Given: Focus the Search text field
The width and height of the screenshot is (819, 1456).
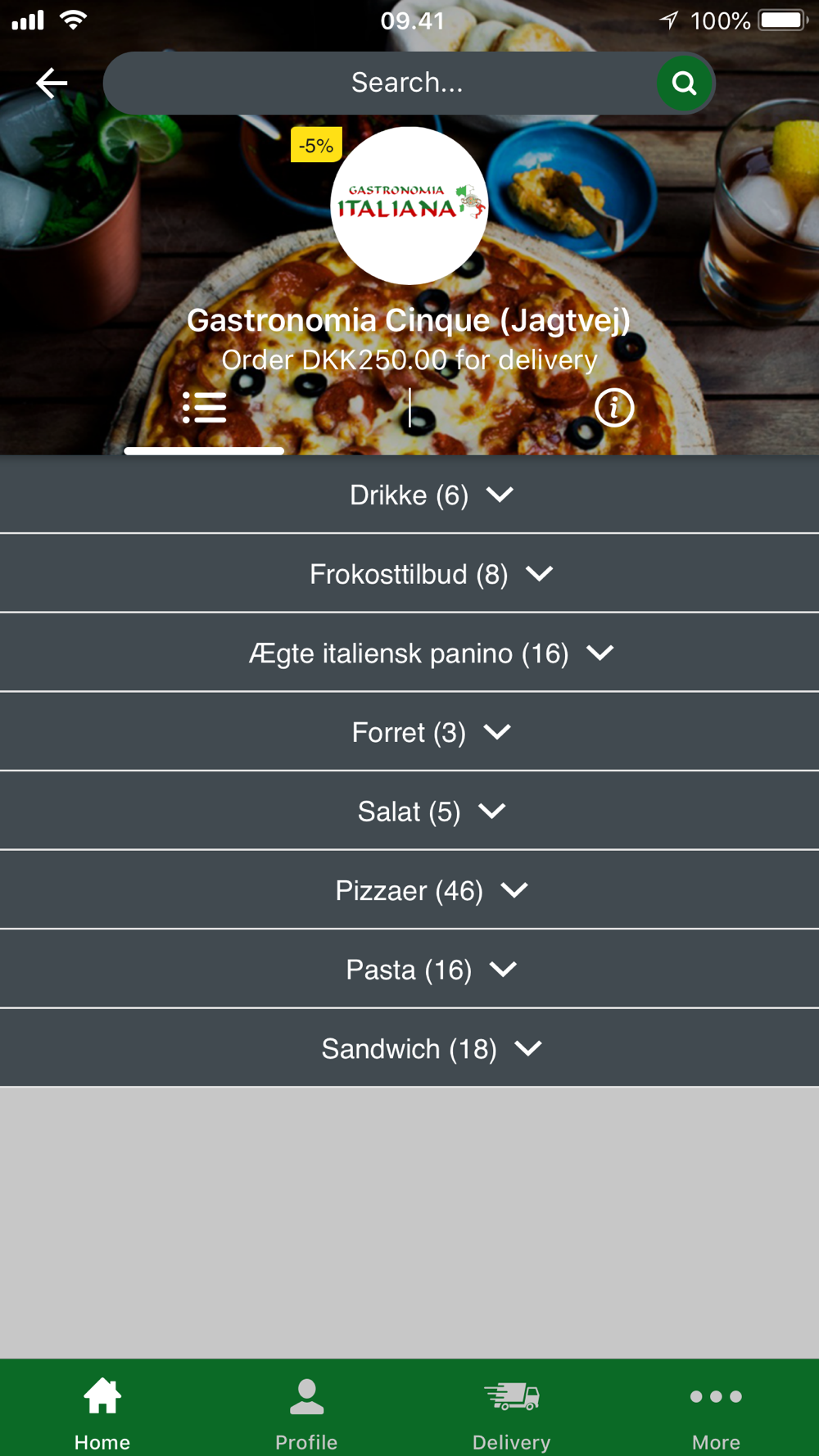Looking at the screenshot, I should coord(381,83).
